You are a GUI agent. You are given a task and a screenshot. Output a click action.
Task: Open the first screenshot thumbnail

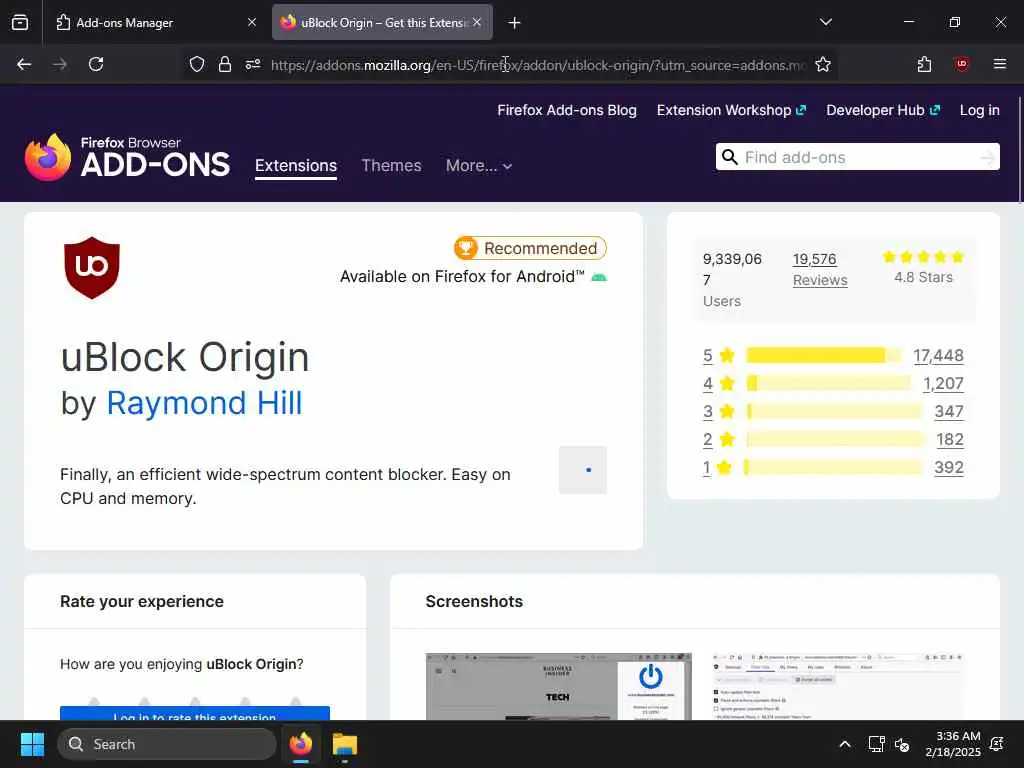(558, 686)
